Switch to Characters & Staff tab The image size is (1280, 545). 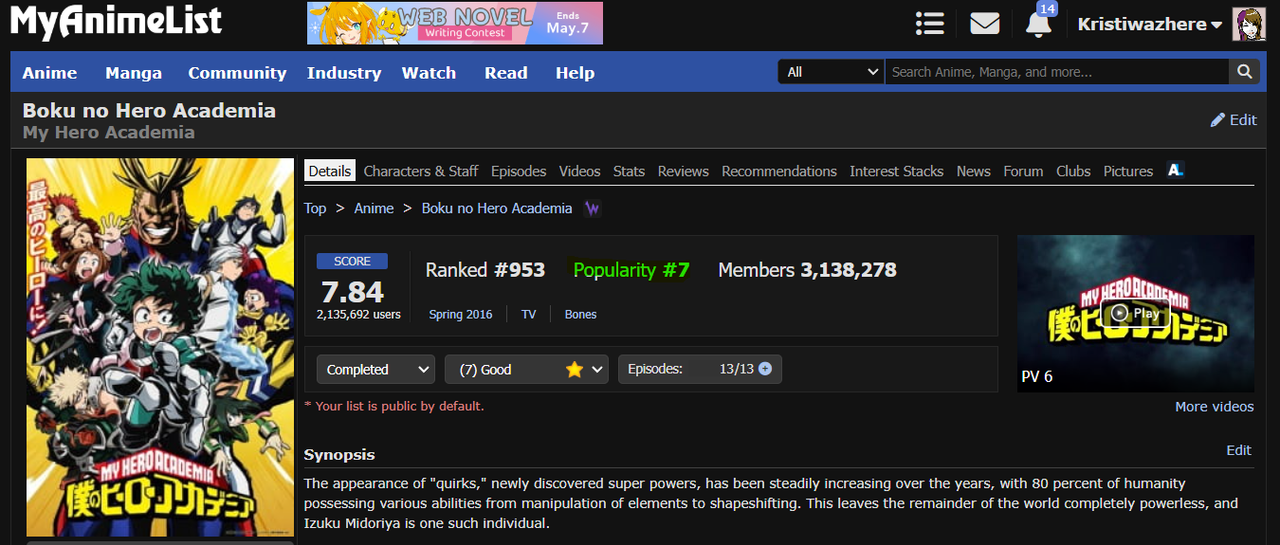[421, 171]
